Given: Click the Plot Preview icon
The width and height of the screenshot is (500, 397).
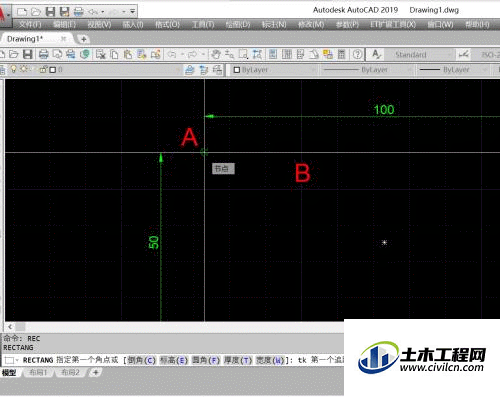Looking at the screenshot, I should coord(57,54).
